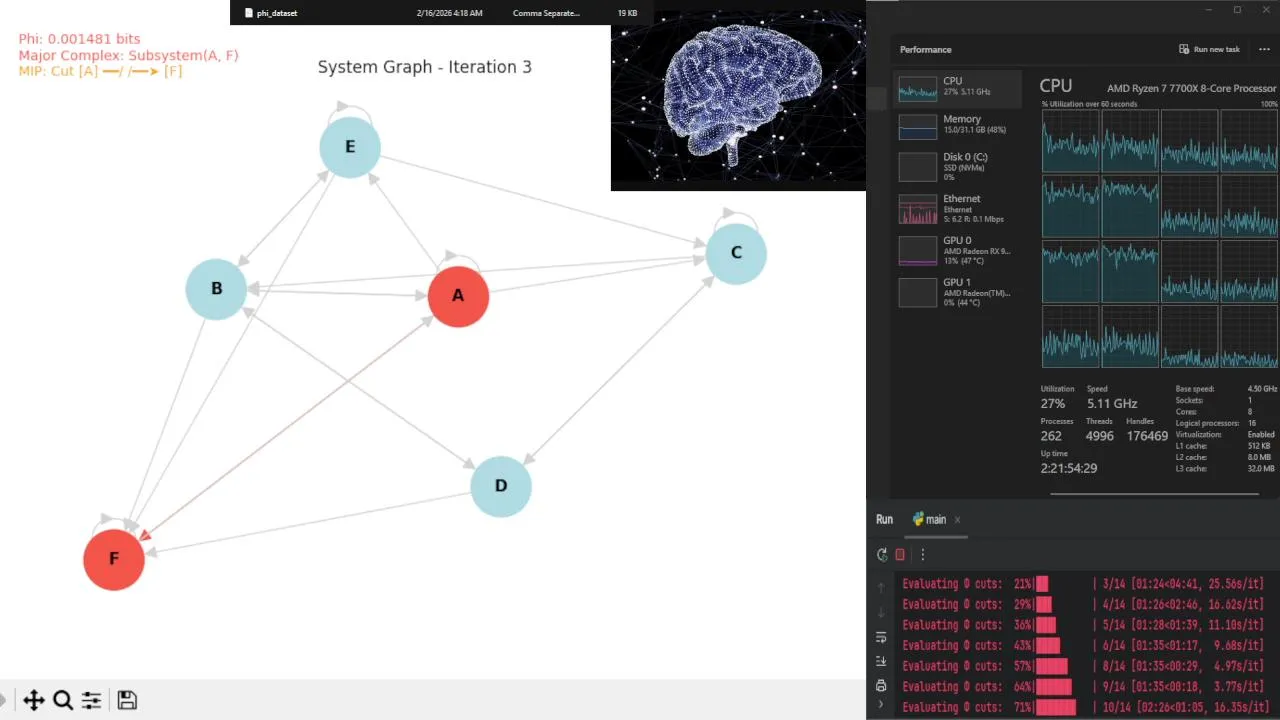The width and height of the screenshot is (1280, 720).
Task: Click the Up time value 2:21:54:29
Action: [x=1069, y=468]
